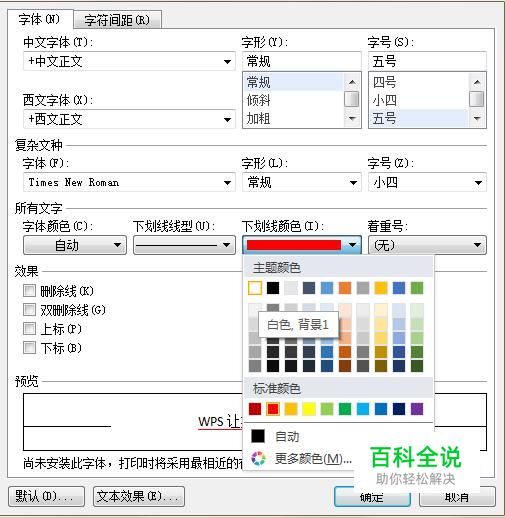The image size is (505, 518).
Task: Choose light green standard color
Action: pyautogui.click(x=327, y=409)
